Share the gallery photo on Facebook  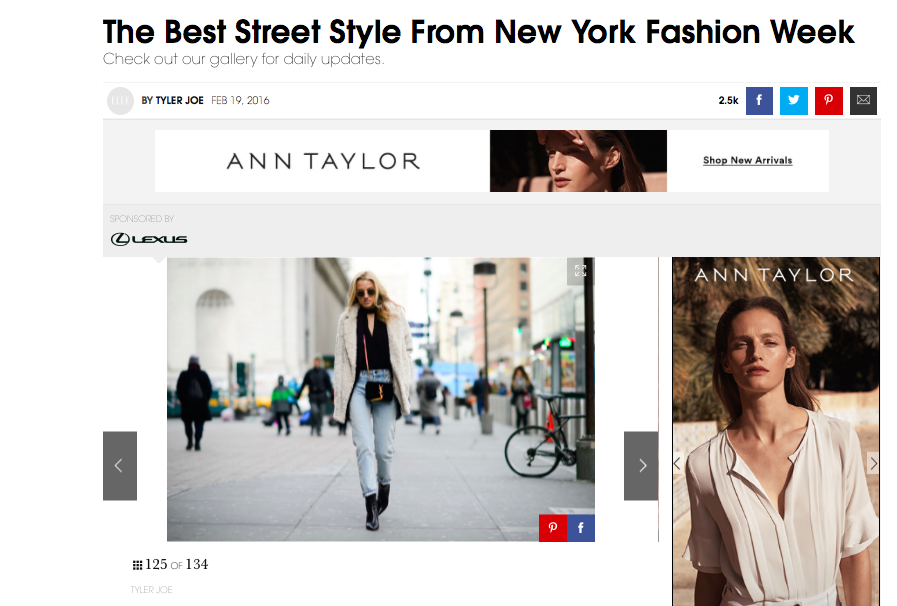(x=581, y=527)
